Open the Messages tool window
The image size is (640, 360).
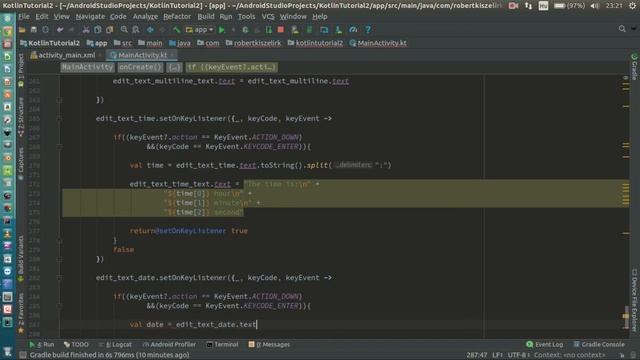tap(269, 344)
